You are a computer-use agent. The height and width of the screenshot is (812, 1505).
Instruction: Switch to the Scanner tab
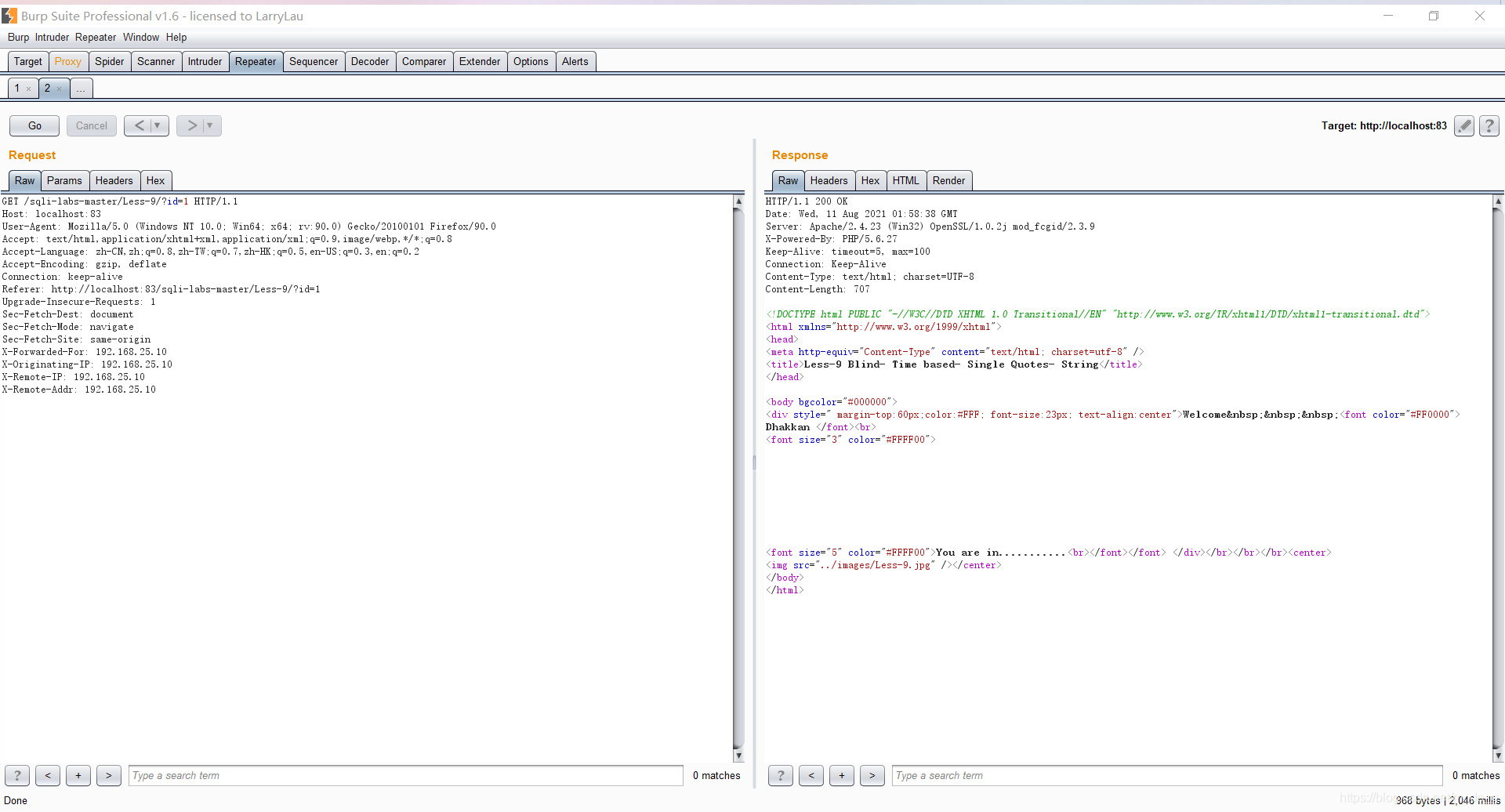click(x=156, y=62)
